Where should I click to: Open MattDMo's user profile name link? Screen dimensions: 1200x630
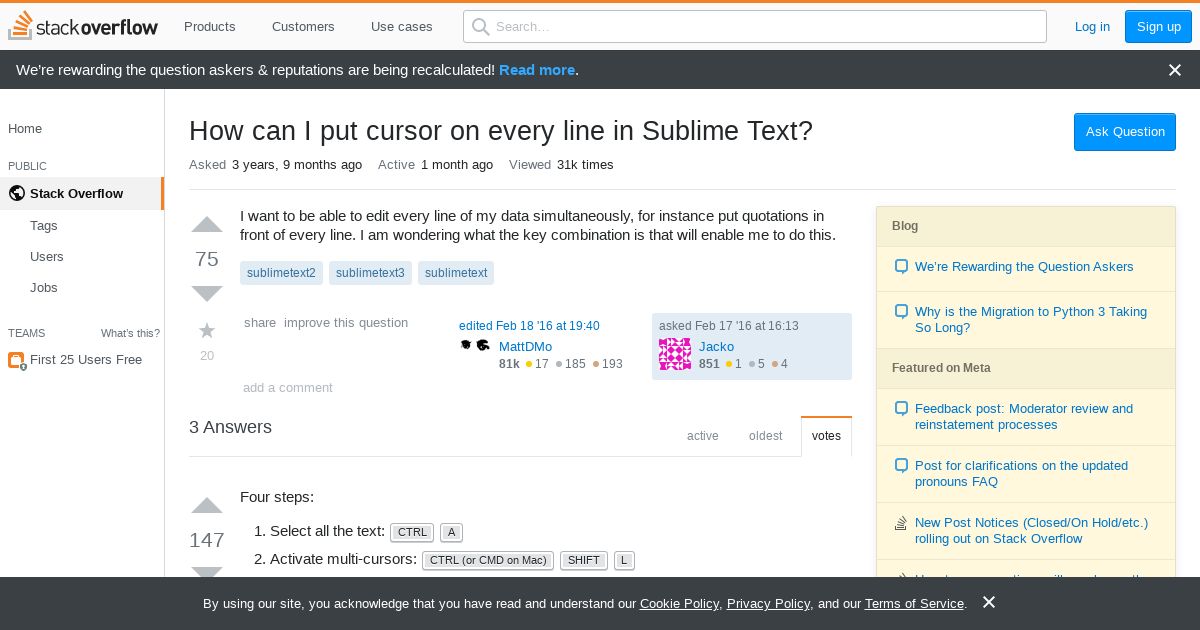(x=525, y=347)
